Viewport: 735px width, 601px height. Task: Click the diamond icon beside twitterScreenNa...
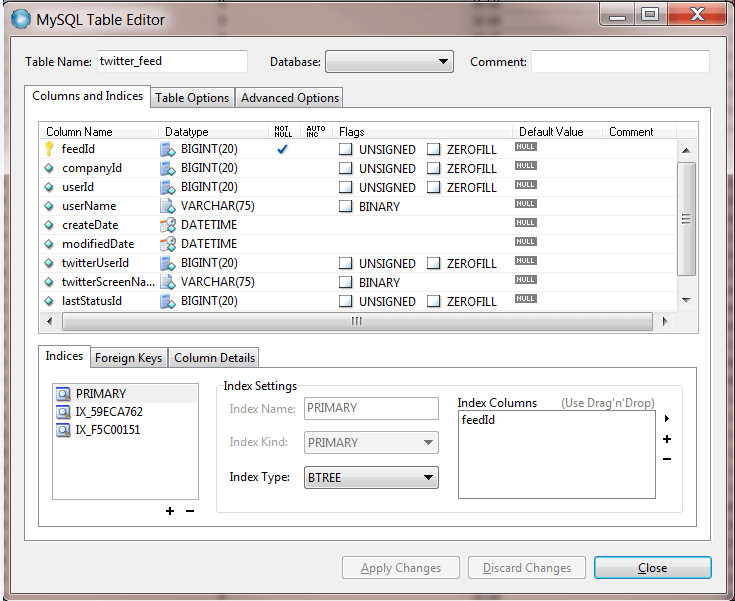coord(49,282)
